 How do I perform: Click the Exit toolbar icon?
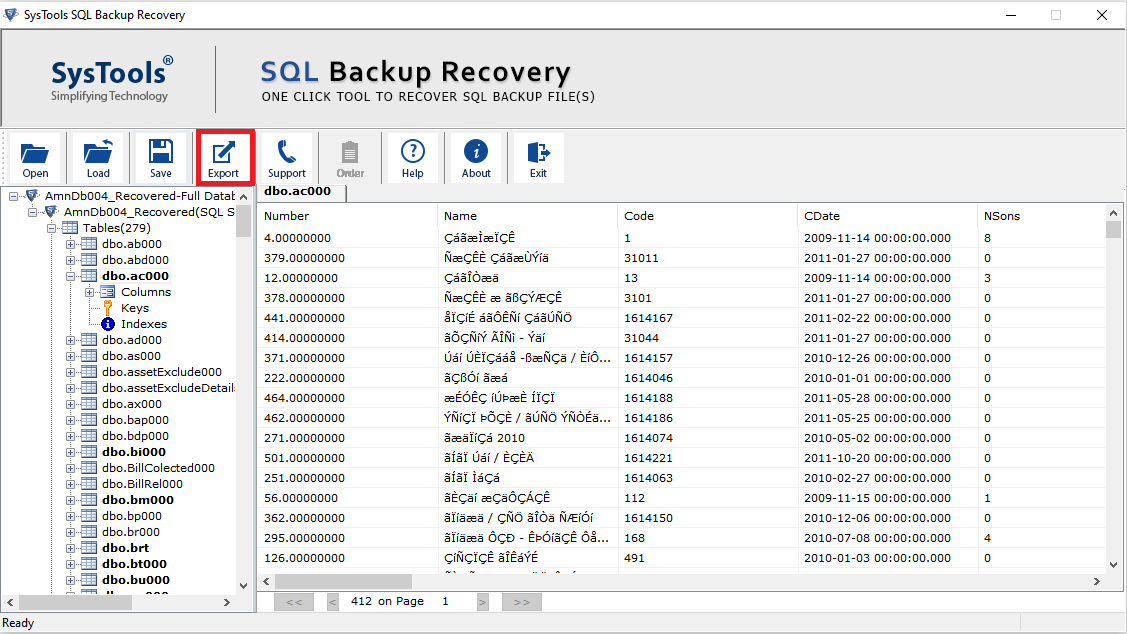(x=538, y=157)
